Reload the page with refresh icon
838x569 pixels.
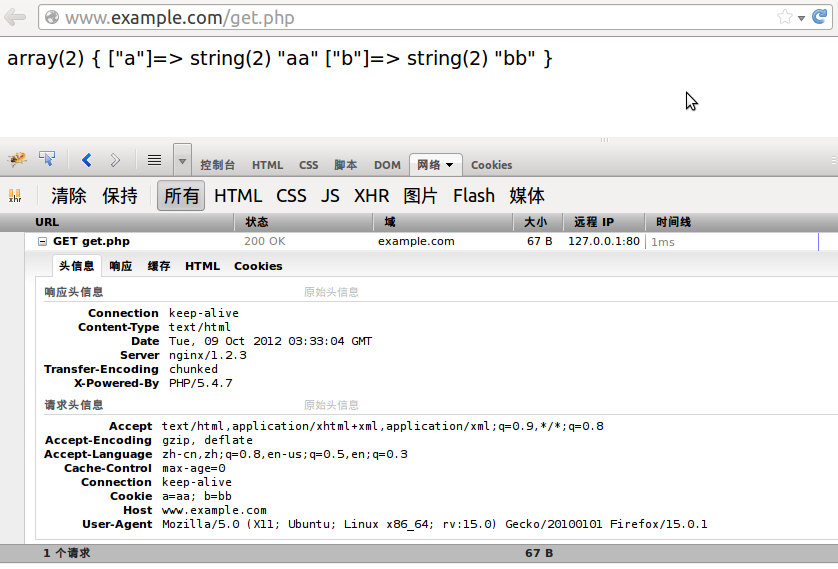[x=820, y=17]
